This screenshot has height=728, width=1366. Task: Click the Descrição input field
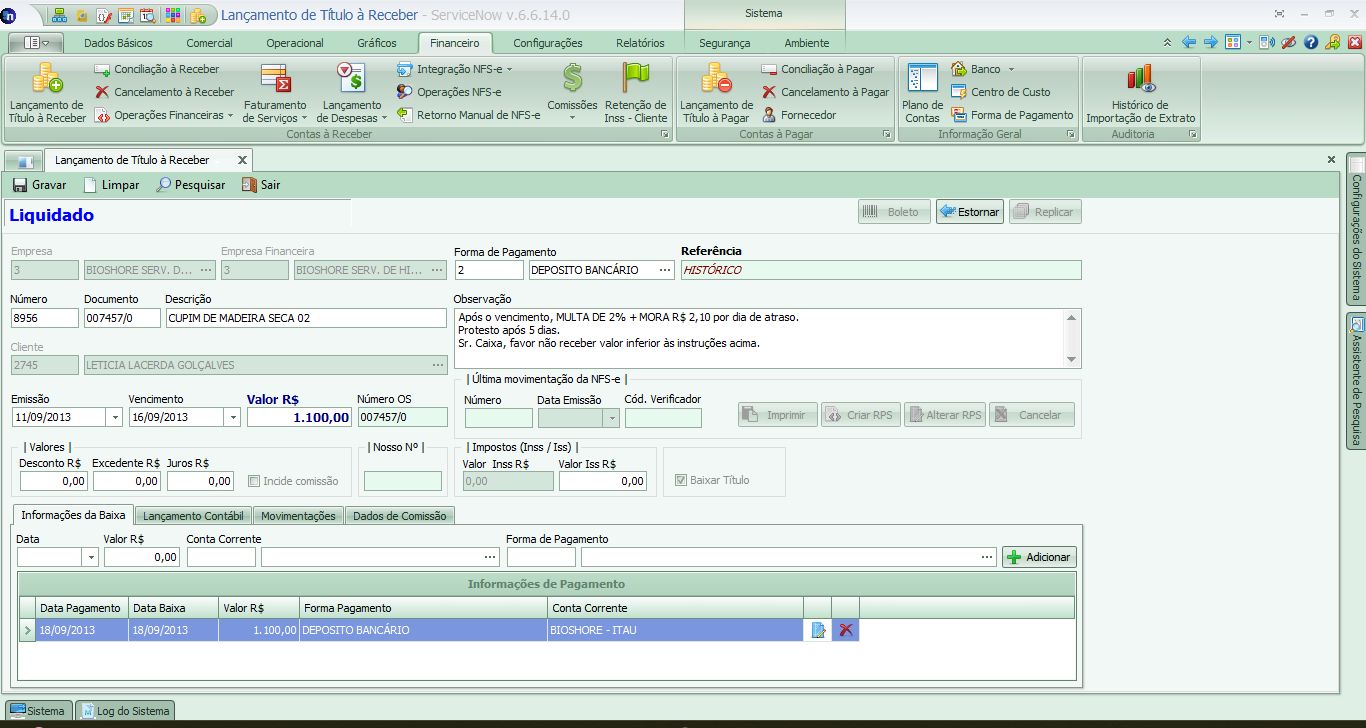point(306,318)
